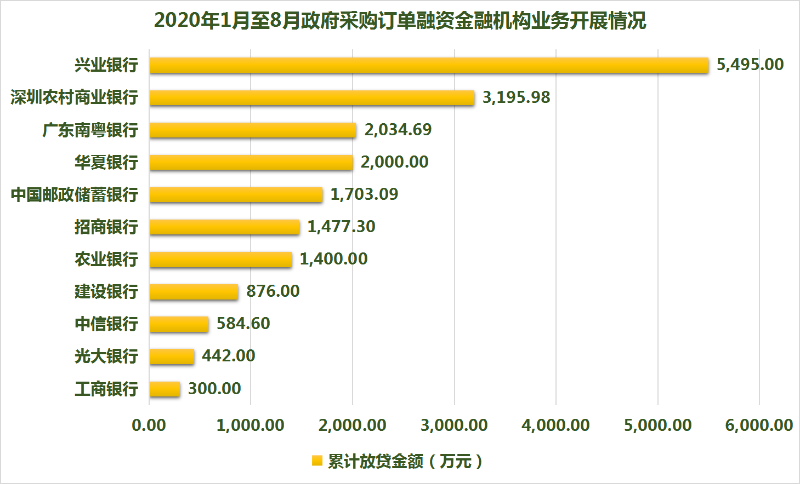Select the 中国邮政储蓄银行 category label
The image size is (800, 484).
74,194
